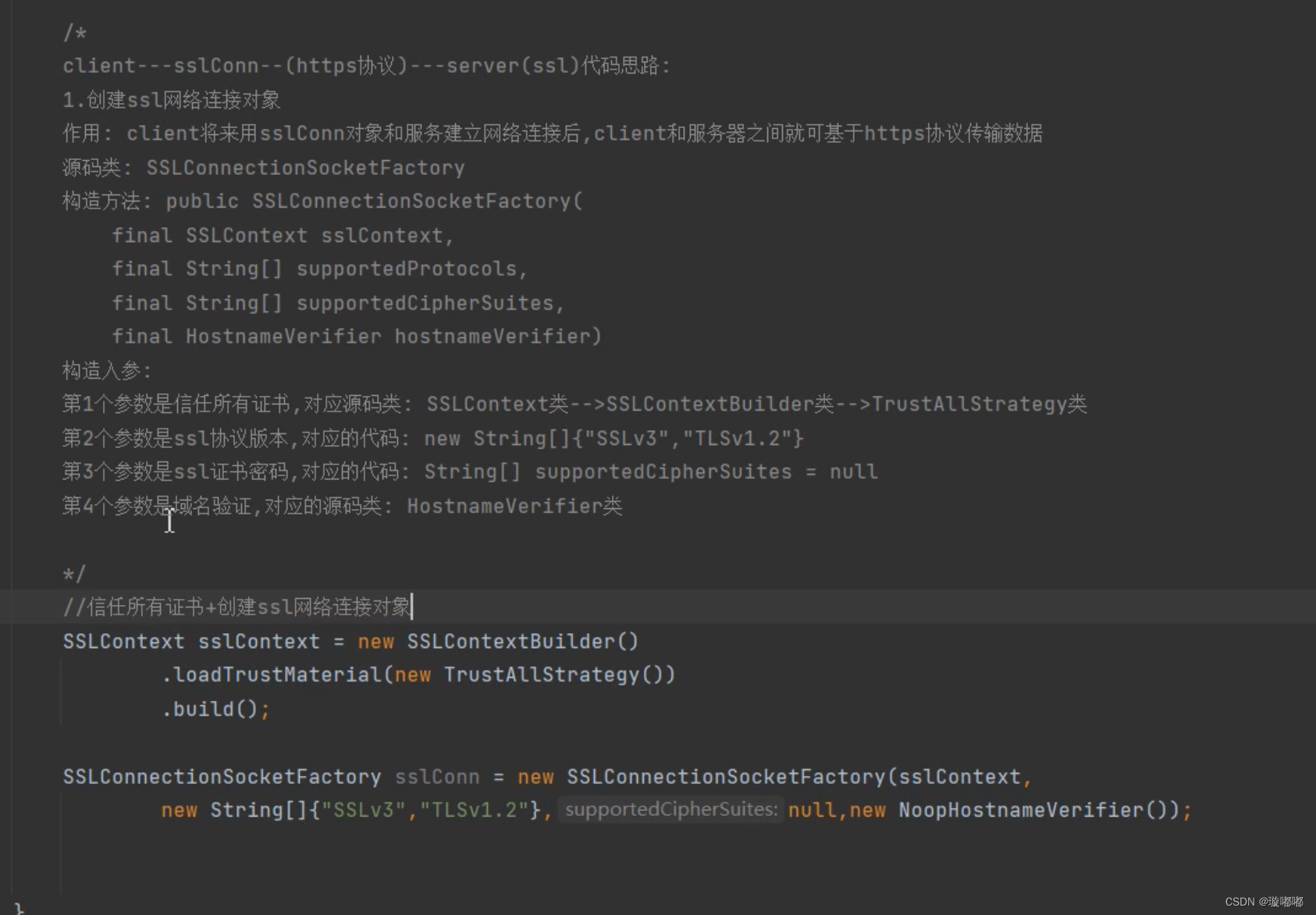Image resolution: width=1316 pixels, height=915 pixels.
Task: Click the SSLContext sslContext declaration
Action: (x=191, y=641)
